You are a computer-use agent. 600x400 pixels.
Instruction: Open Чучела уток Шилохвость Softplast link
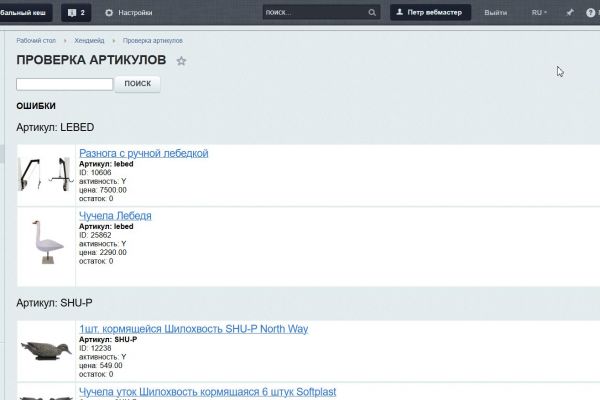click(207, 392)
